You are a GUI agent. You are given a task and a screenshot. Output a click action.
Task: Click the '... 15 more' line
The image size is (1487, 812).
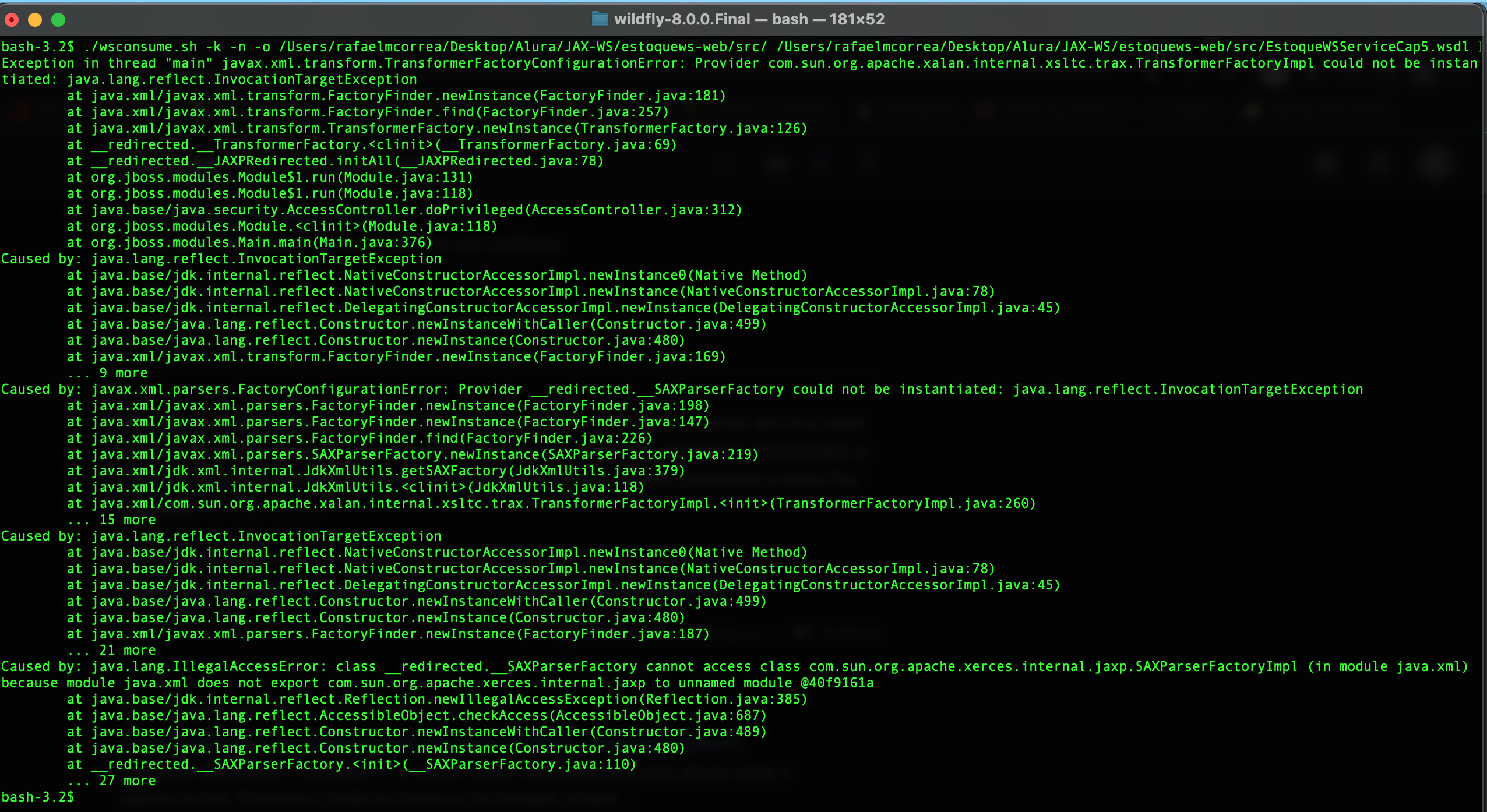pyautogui.click(x=111, y=520)
